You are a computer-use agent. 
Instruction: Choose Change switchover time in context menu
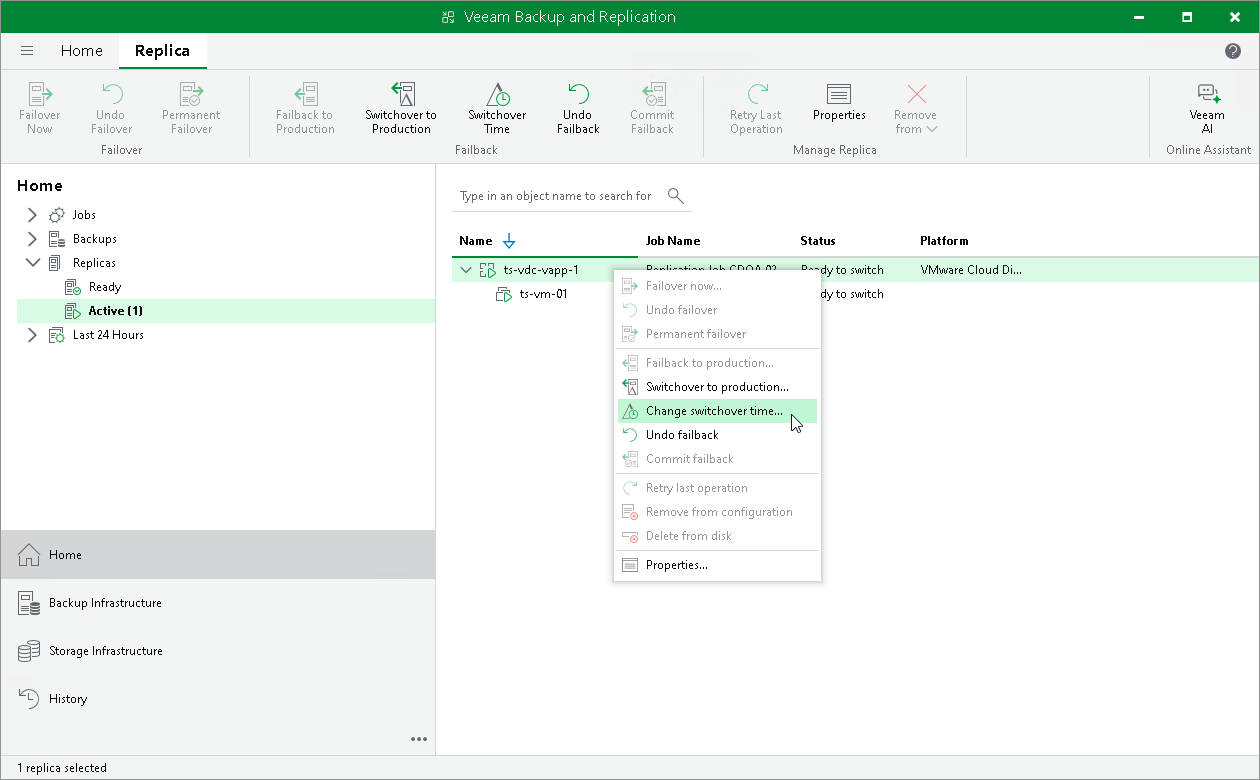point(717,411)
